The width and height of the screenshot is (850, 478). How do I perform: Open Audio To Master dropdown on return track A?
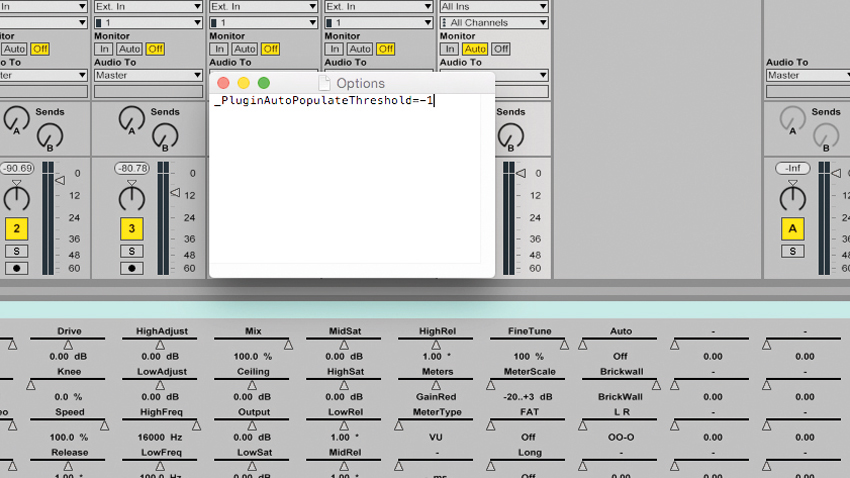point(808,75)
